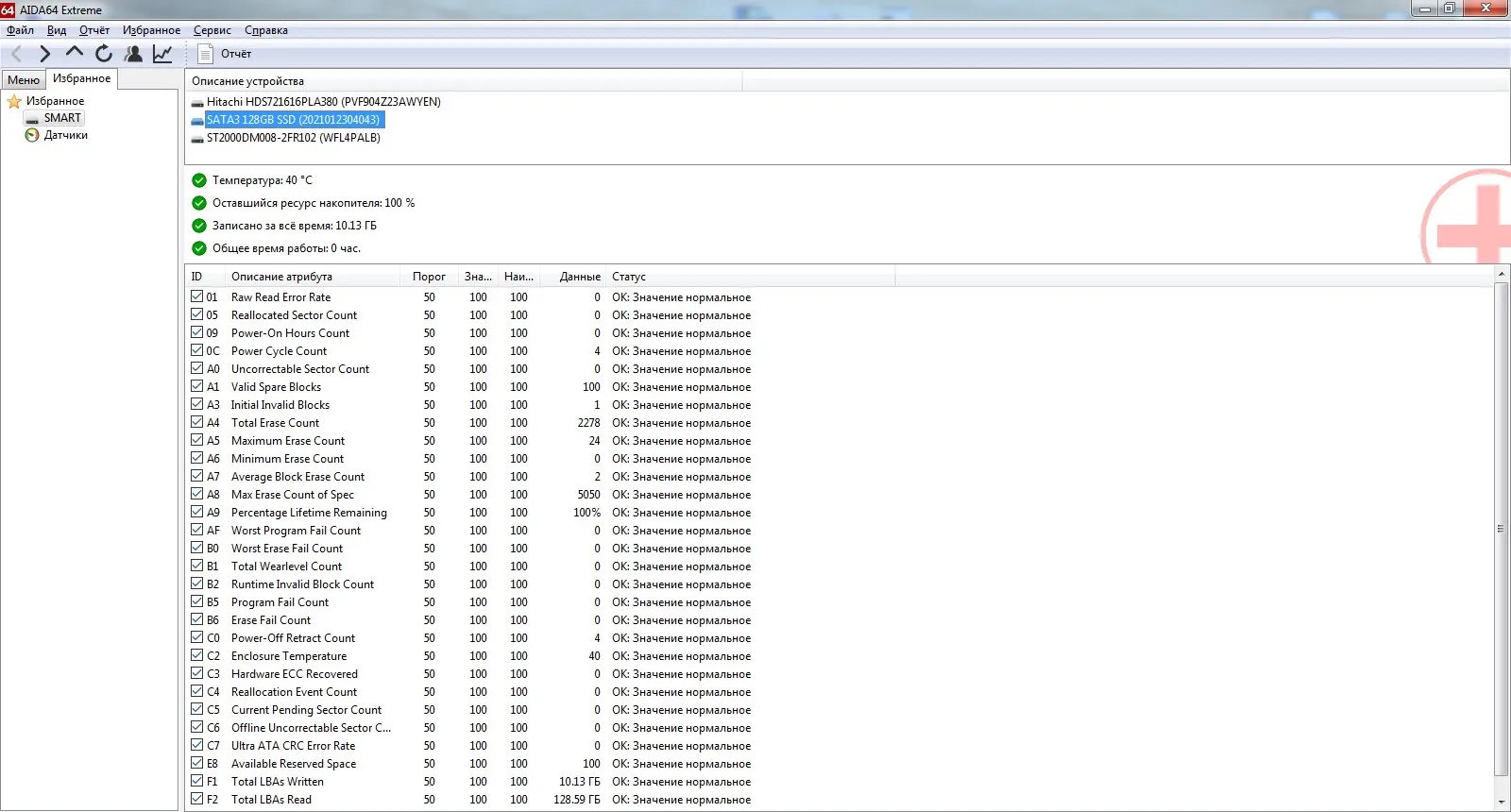
Task: Click the Sensors icon in sidebar
Action: coord(32,135)
